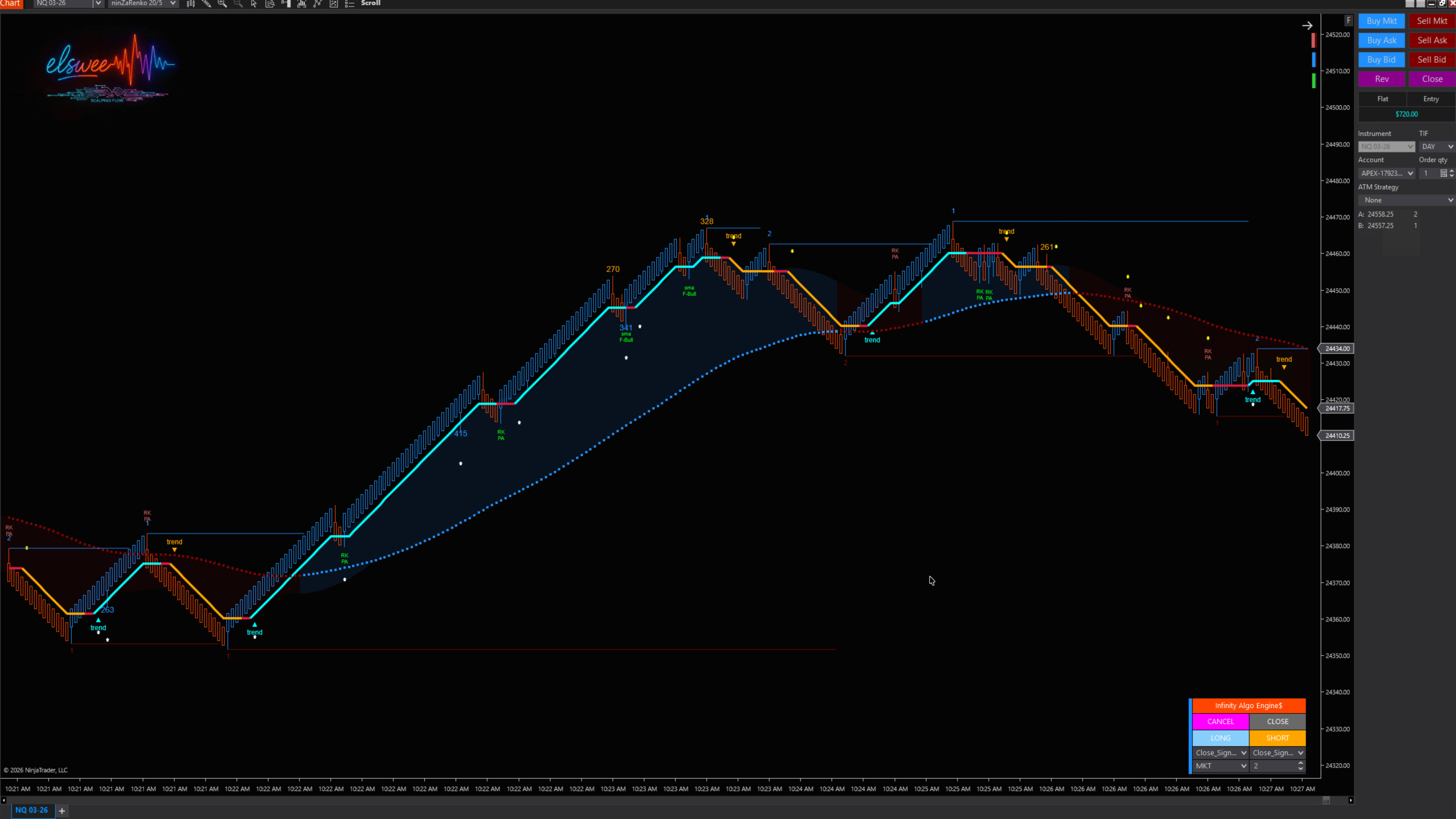Viewport: 1456px width, 819px height.
Task: Open the Chart menu label
Action: pos(10,3)
